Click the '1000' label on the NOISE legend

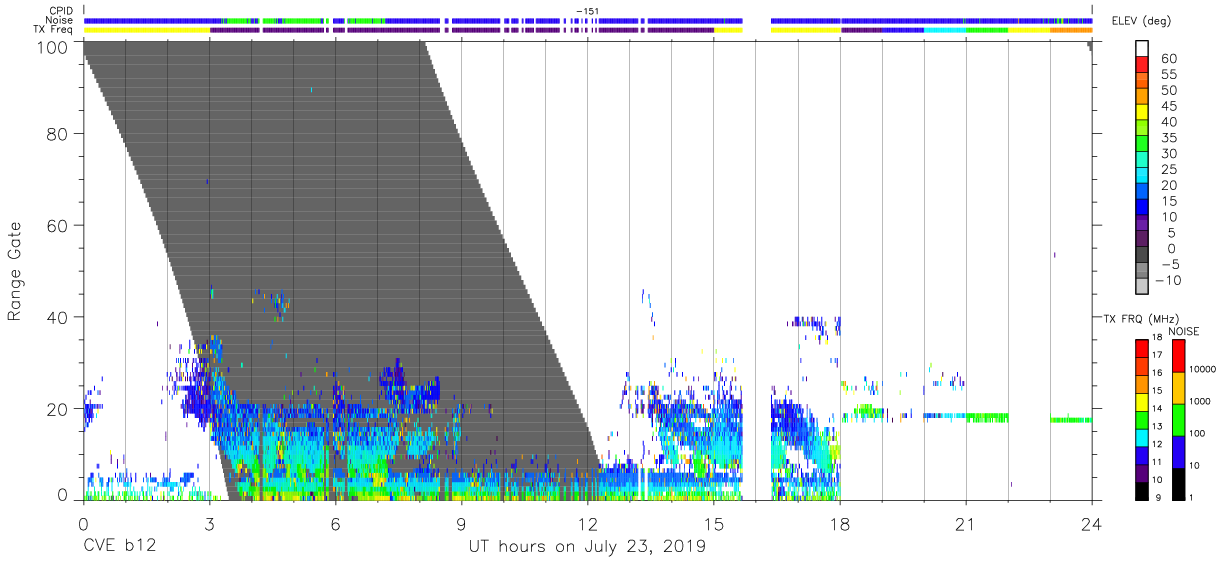[1200, 401]
